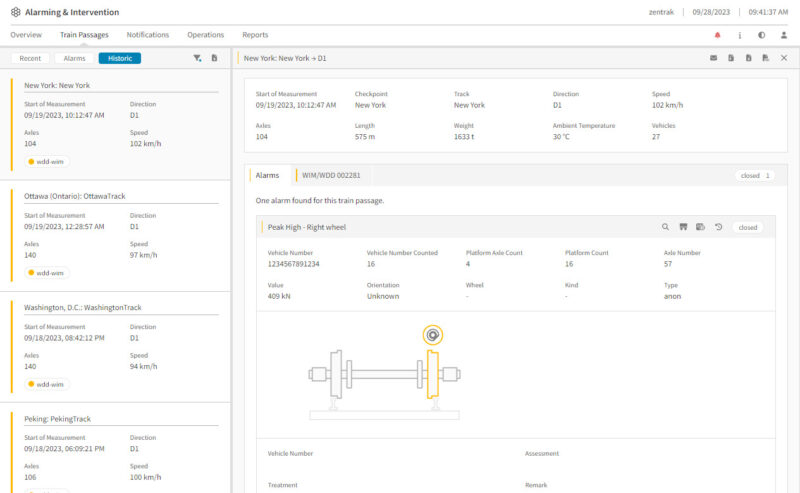Toggle the dark/light contrast theme icon
Image resolution: width=800 pixels, height=493 pixels.
click(x=761, y=35)
